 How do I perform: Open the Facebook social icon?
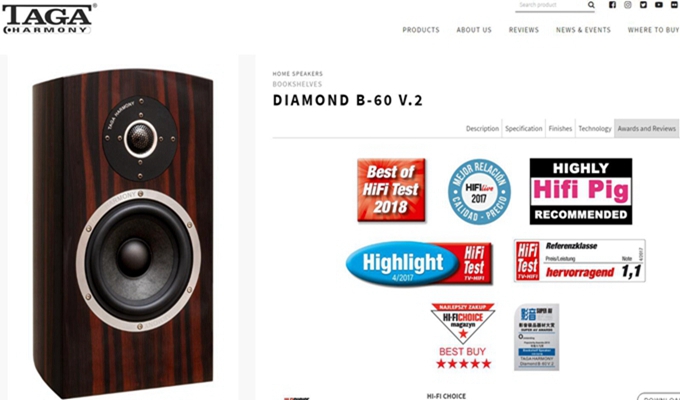(612, 5)
